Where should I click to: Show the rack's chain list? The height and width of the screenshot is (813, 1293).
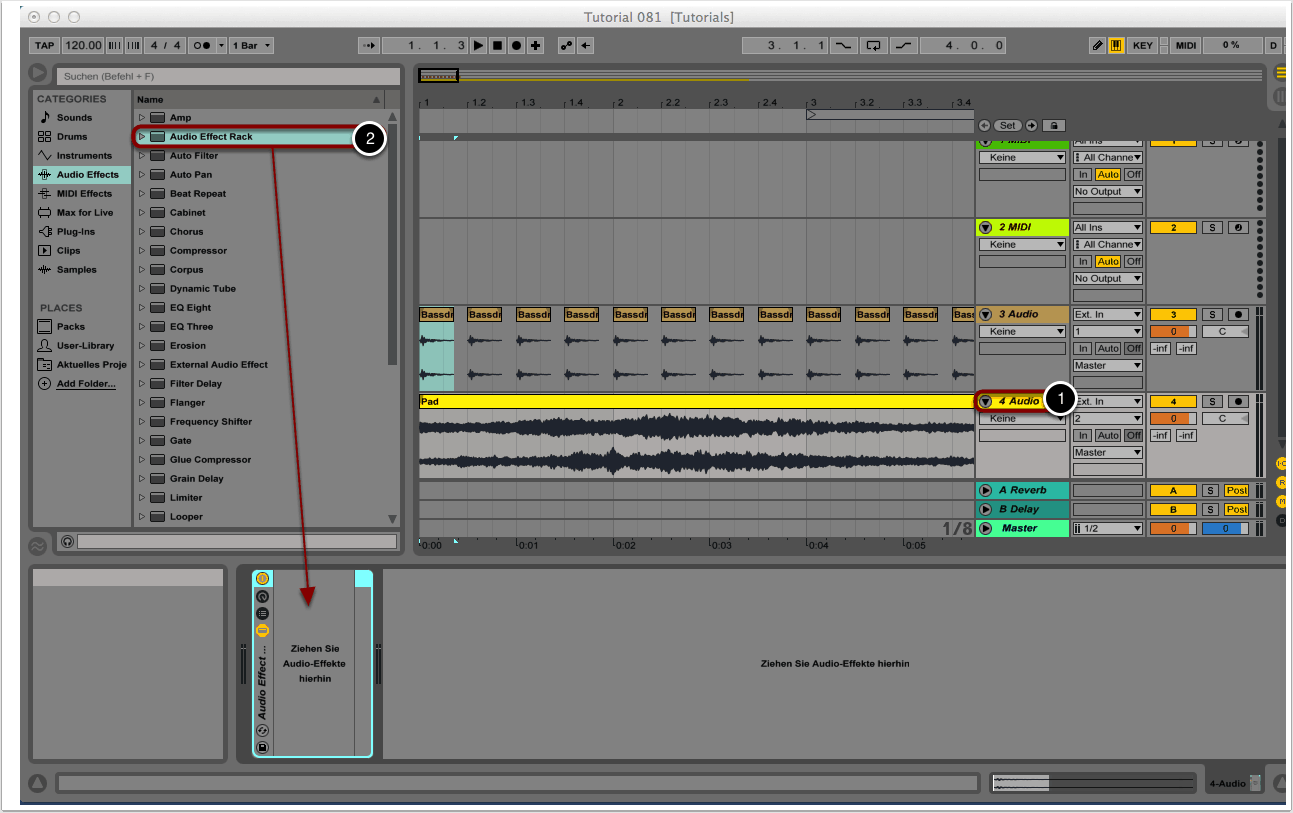pyautogui.click(x=263, y=613)
